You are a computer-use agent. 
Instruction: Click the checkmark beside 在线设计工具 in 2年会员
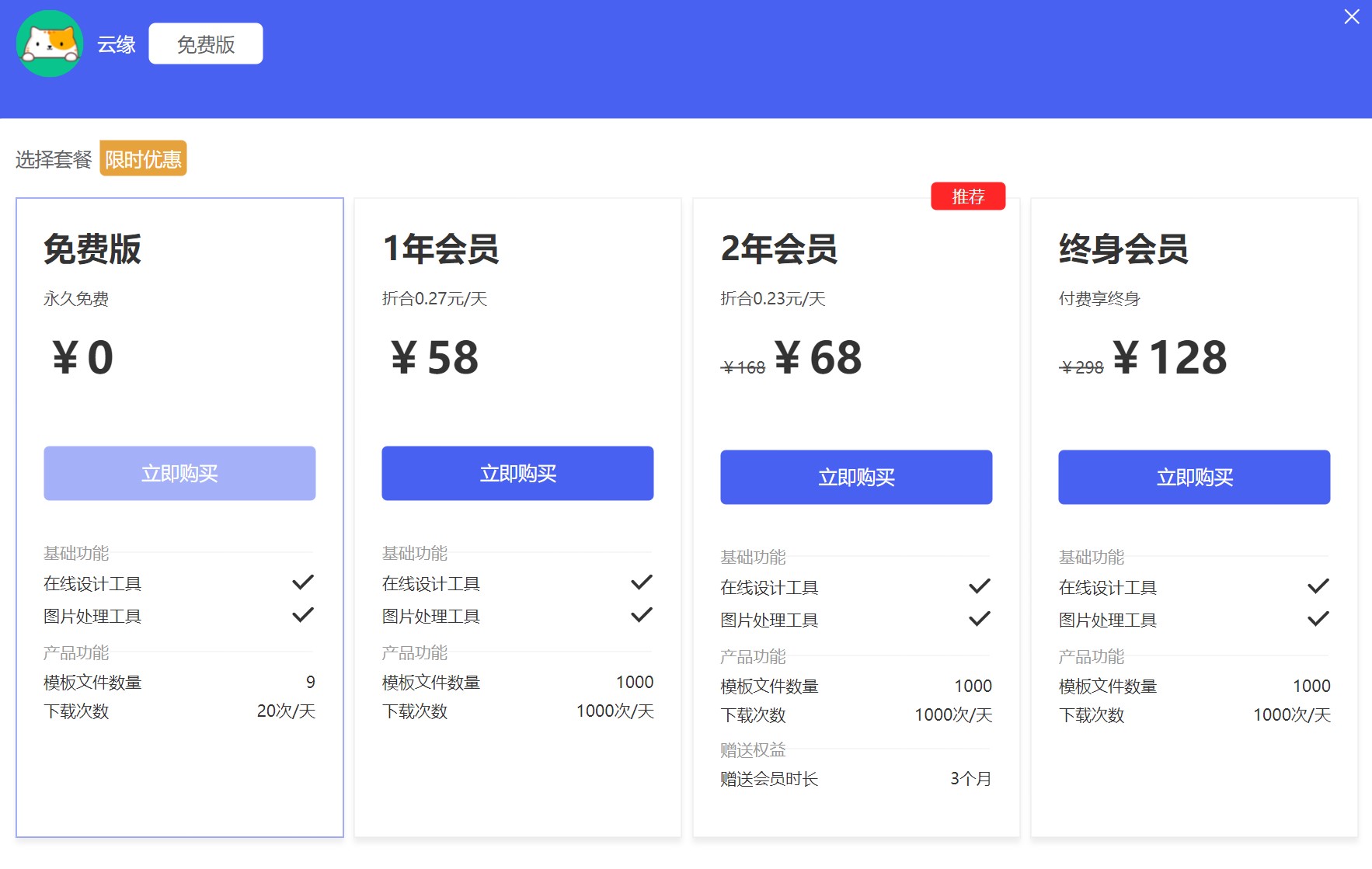tap(980, 586)
